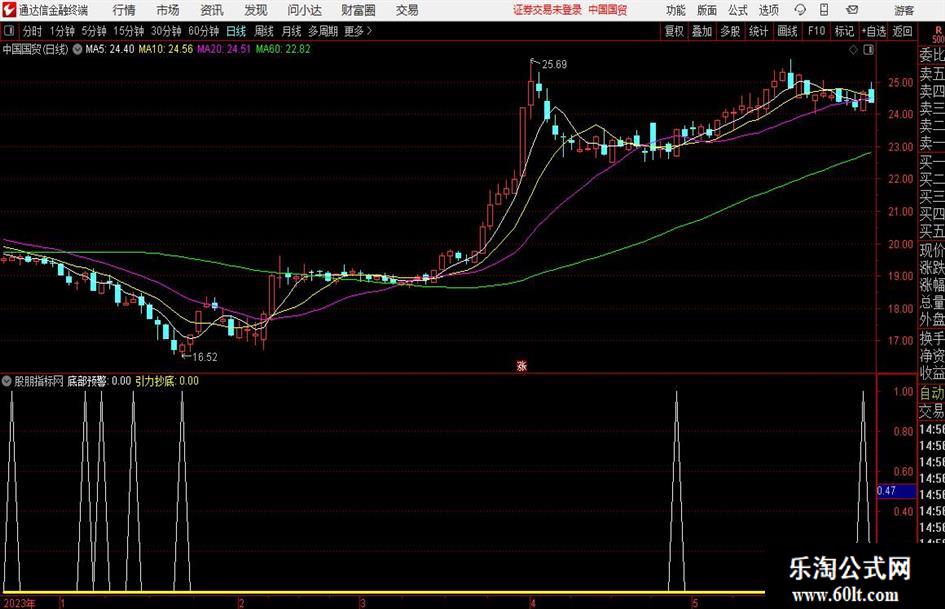Click the 游客 user label

coord(903,10)
